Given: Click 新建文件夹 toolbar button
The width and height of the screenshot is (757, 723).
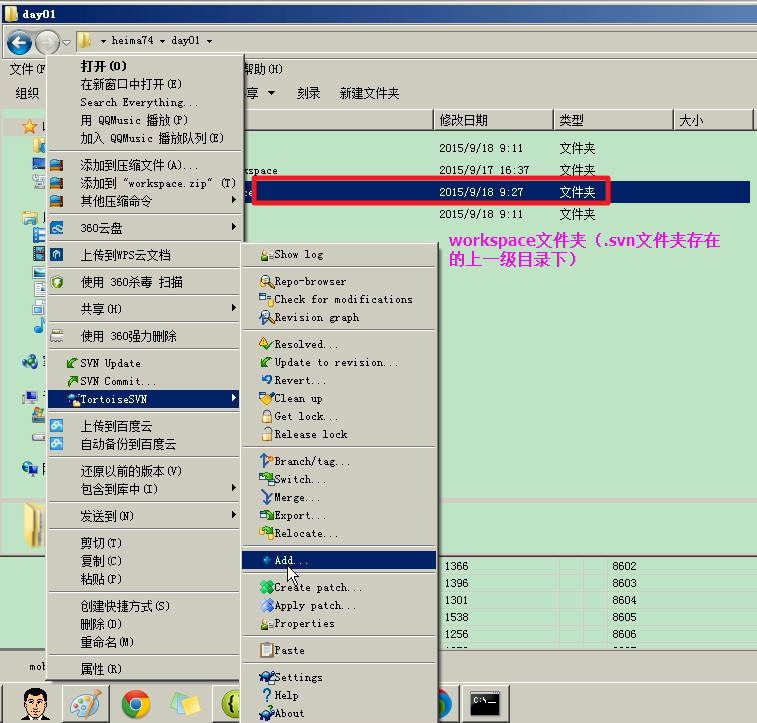Looking at the screenshot, I should point(369,93).
